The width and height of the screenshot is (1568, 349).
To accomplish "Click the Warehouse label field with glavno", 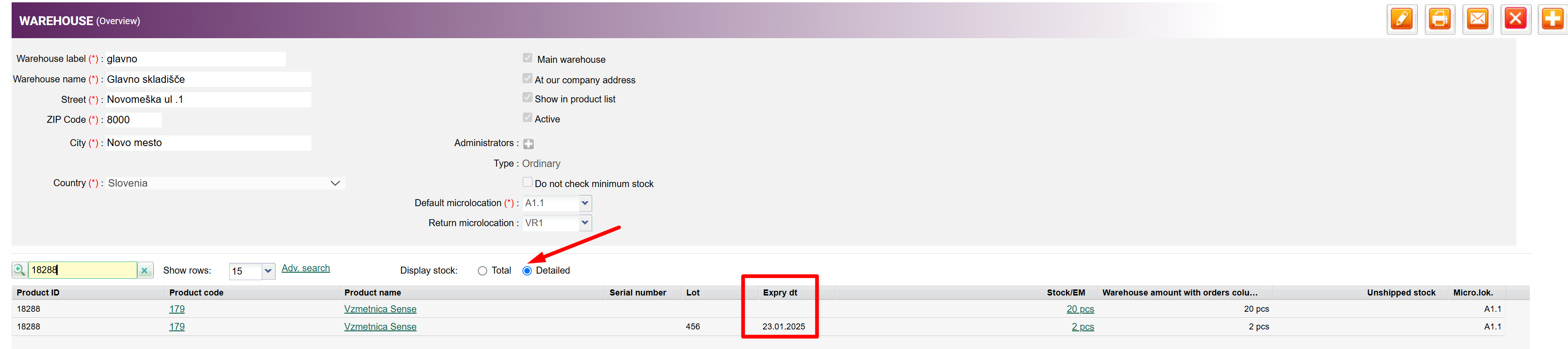I will pos(195,59).
